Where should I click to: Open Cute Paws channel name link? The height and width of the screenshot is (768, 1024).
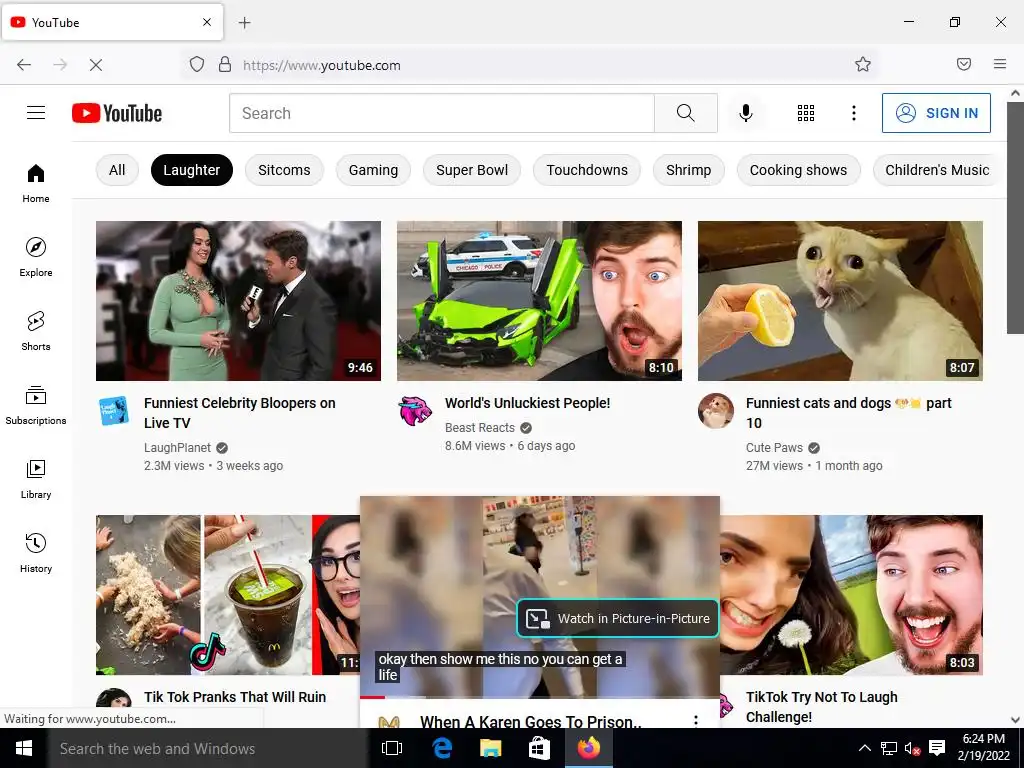(774, 447)
